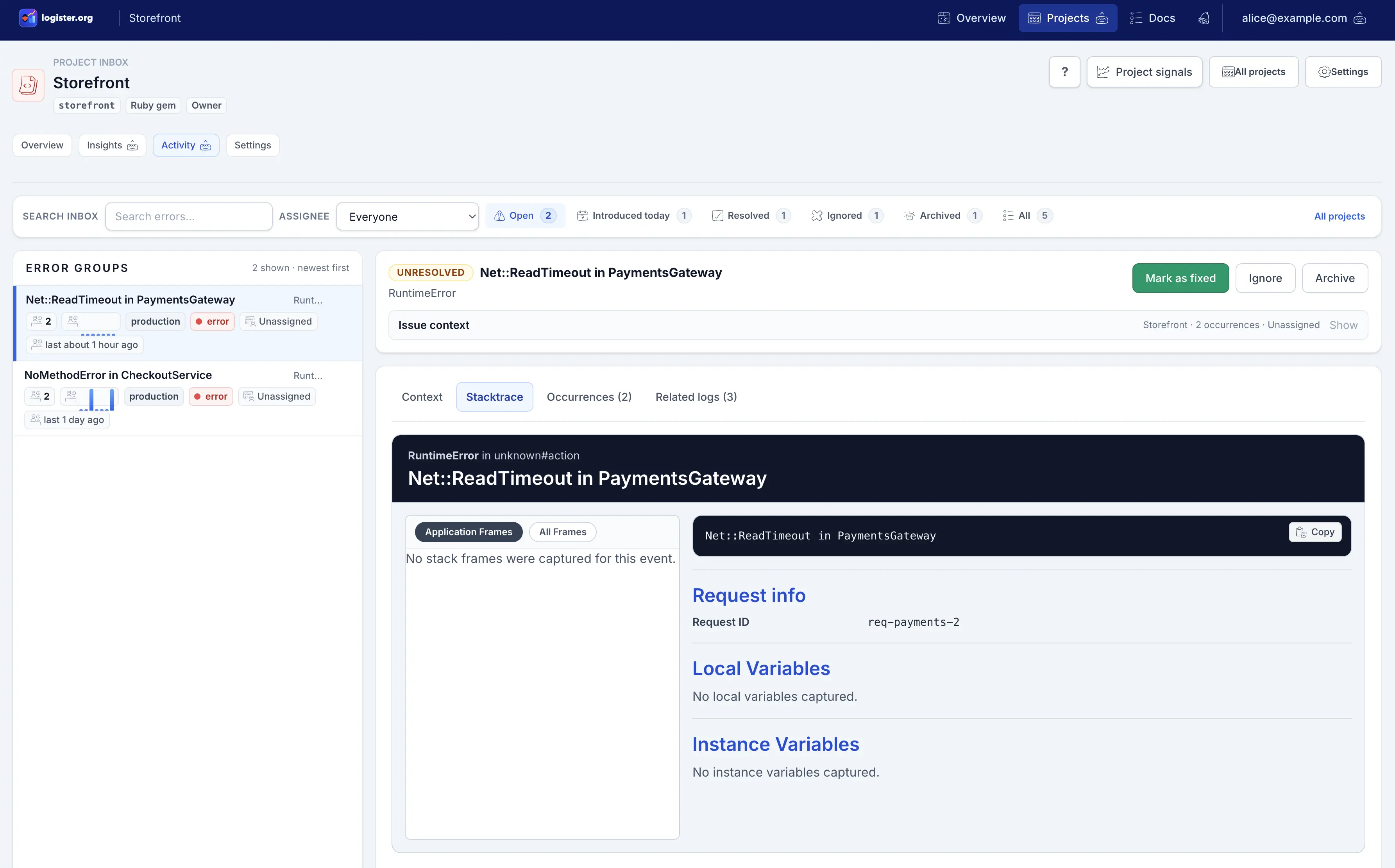Viewport: 1395px width, 868px height.
Task: Filter inbox by Introduced today
Action: (x=634, y=215)
